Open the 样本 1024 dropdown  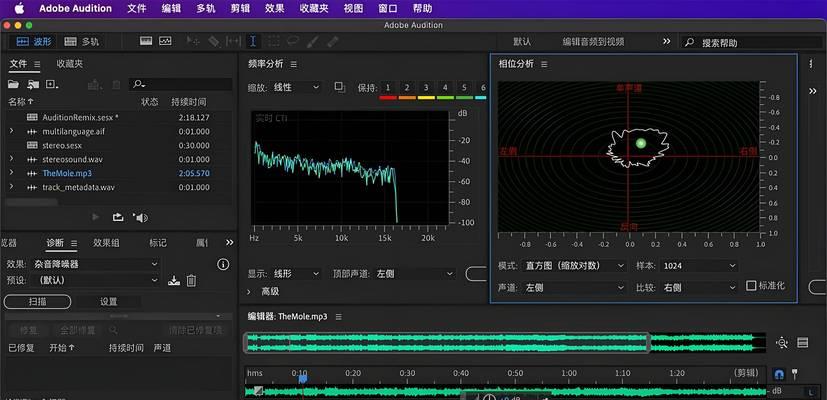coord(699,265)
